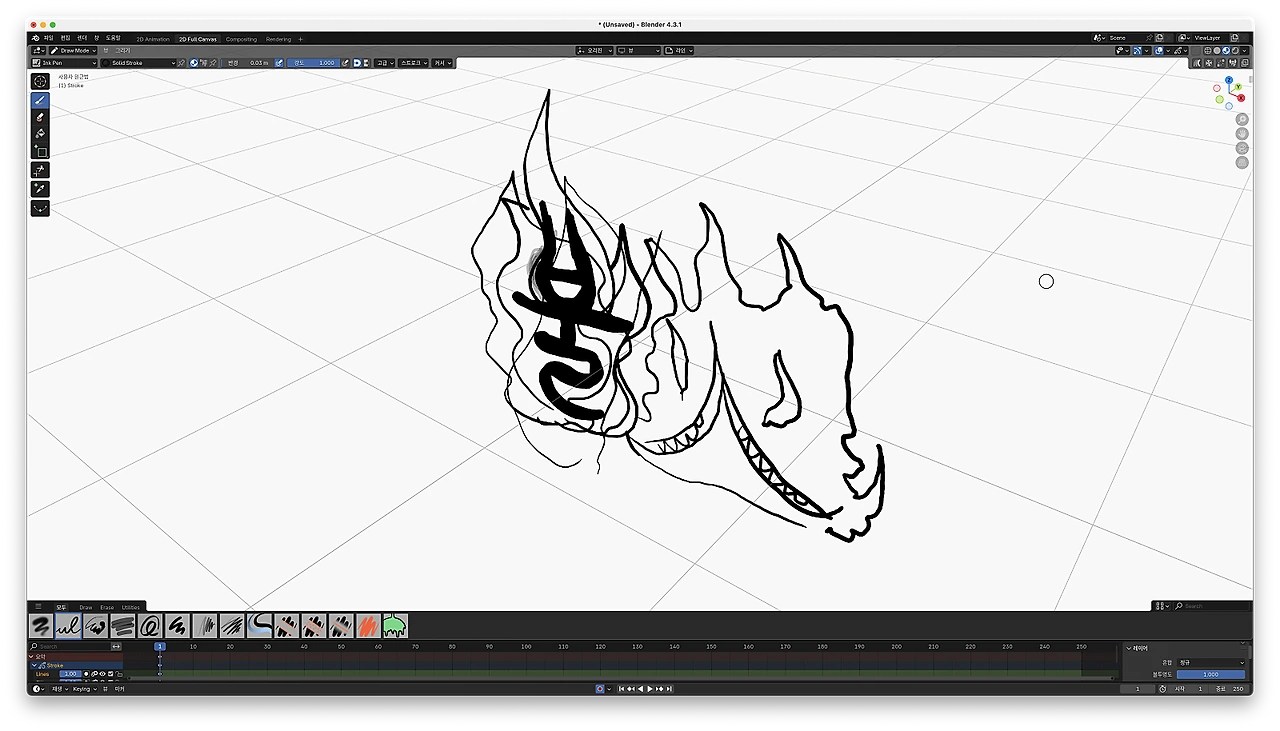The height and width of the screenshot is (731, 1280).
Task: Switch to the 2D Animation workspace tab
Action: [153, 39]
